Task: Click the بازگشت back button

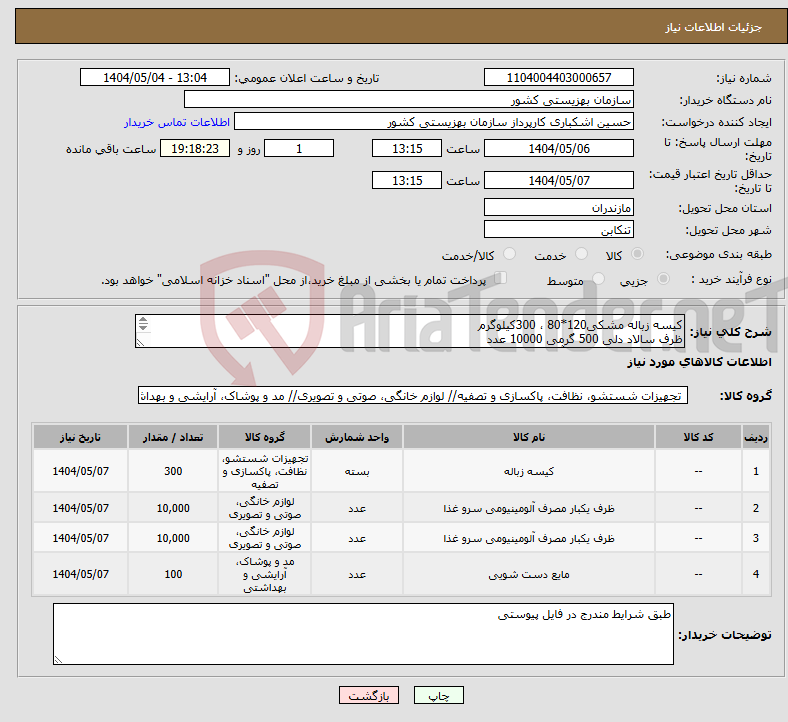Action: click(369, 695)
